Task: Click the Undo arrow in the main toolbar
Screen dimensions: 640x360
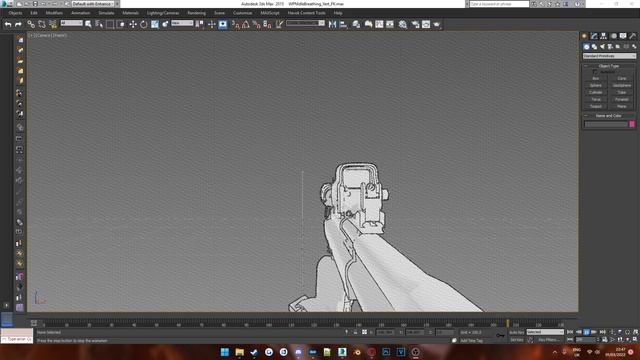Action: (x=8, y=24)
